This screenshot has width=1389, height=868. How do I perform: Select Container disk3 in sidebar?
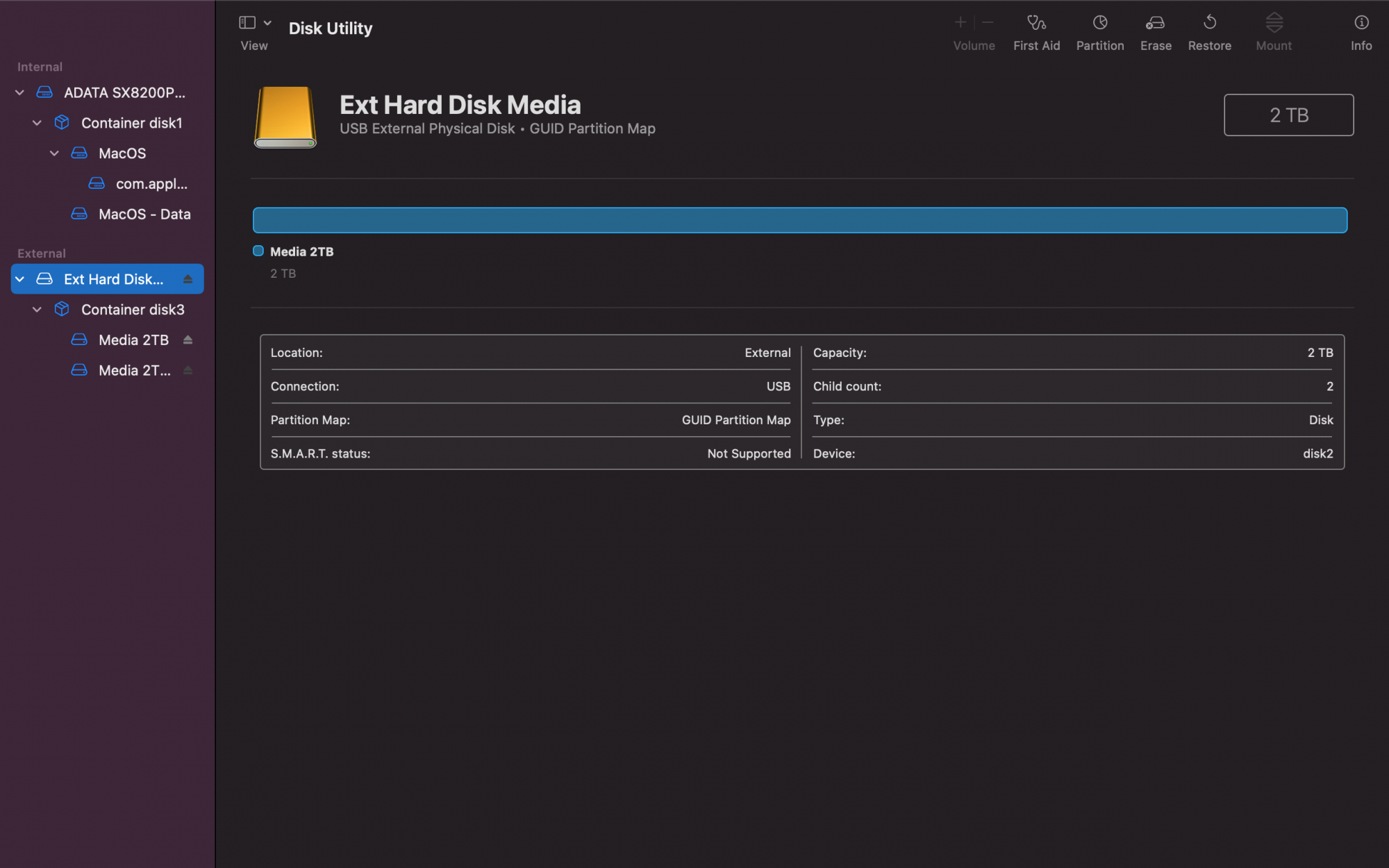133,309
